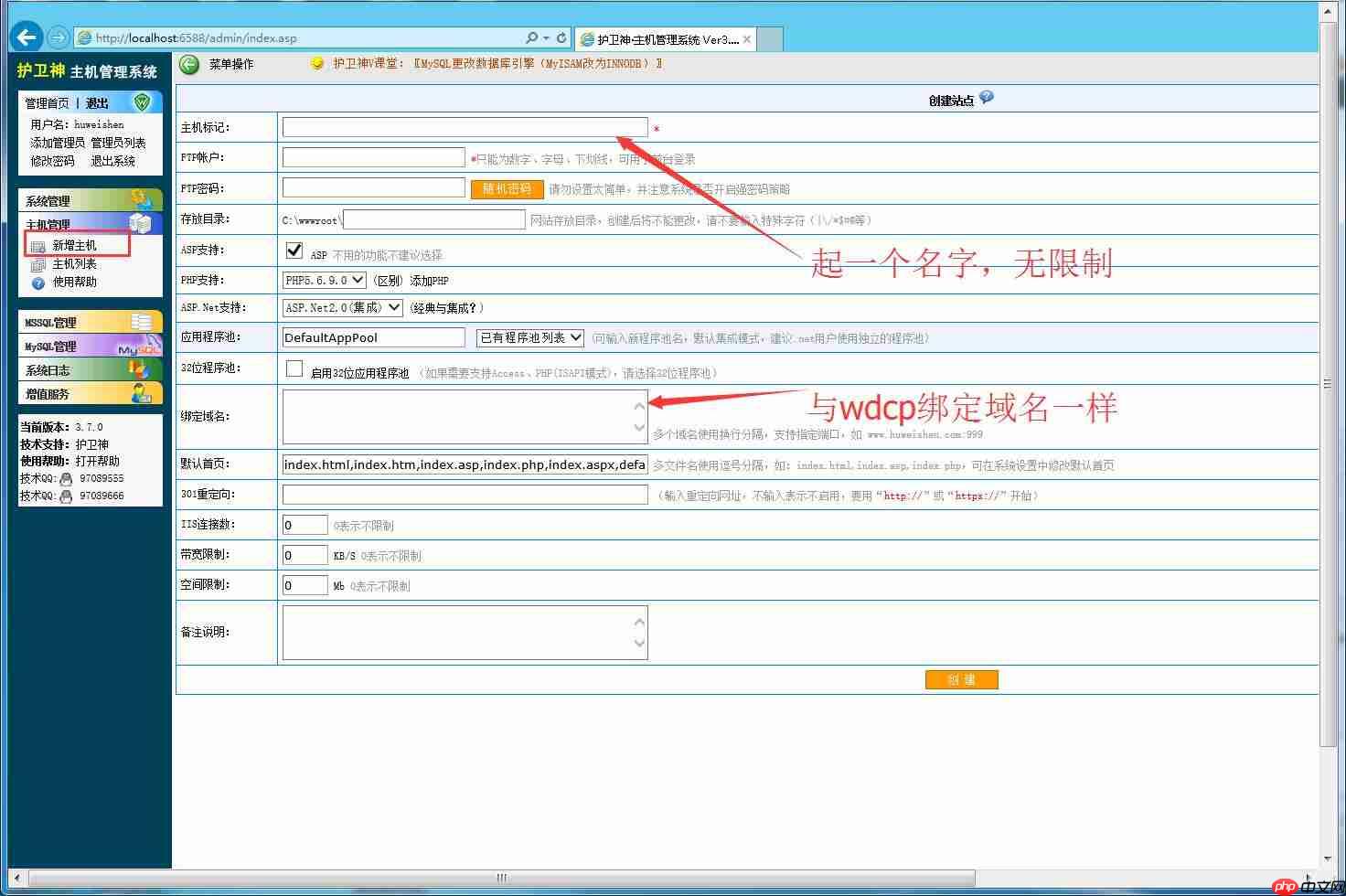
Task: Open 添加管理员 link in sidebar
Action: (x=55, y=142)
